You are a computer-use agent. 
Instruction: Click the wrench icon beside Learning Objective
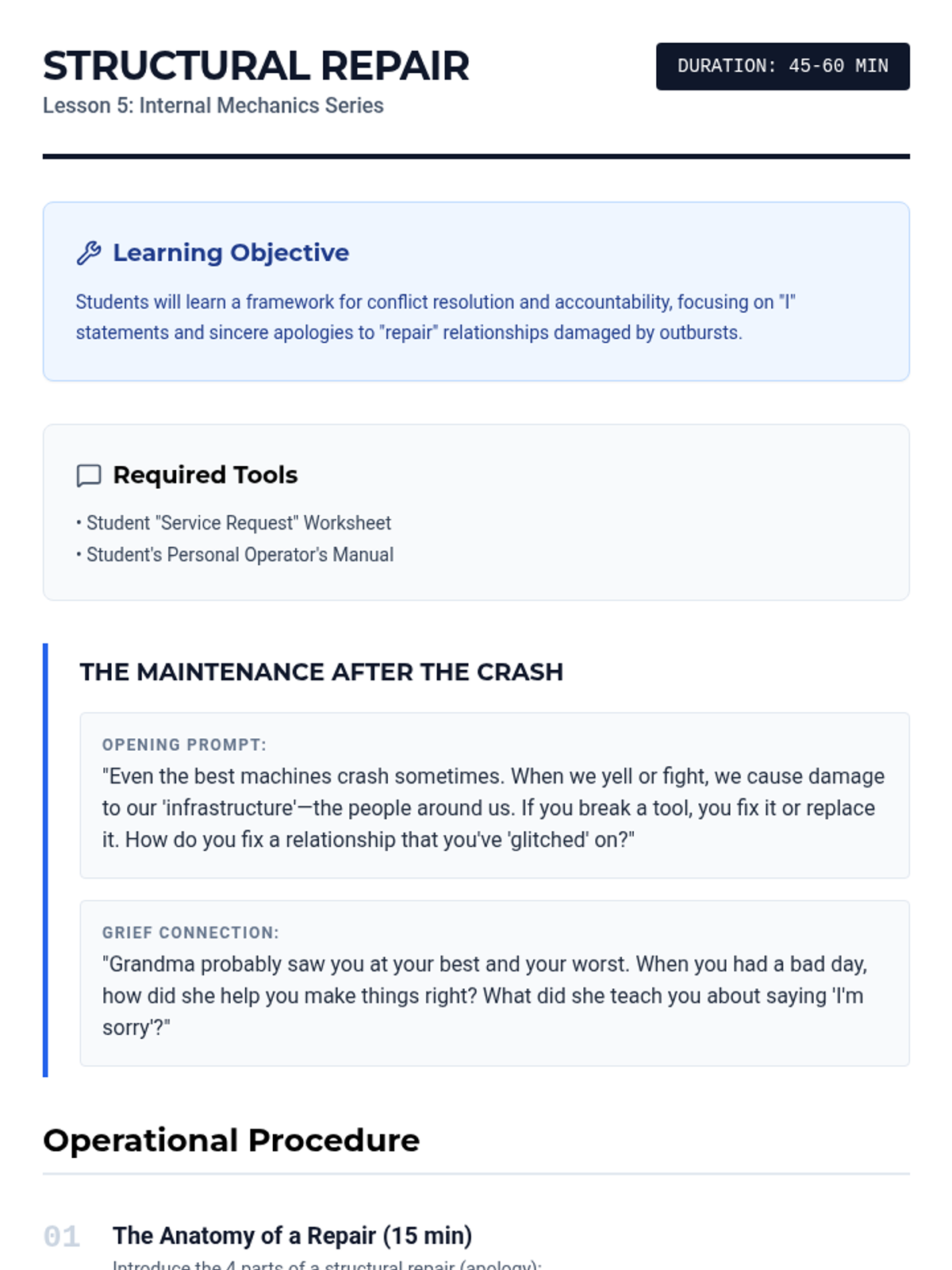[88, 252]
